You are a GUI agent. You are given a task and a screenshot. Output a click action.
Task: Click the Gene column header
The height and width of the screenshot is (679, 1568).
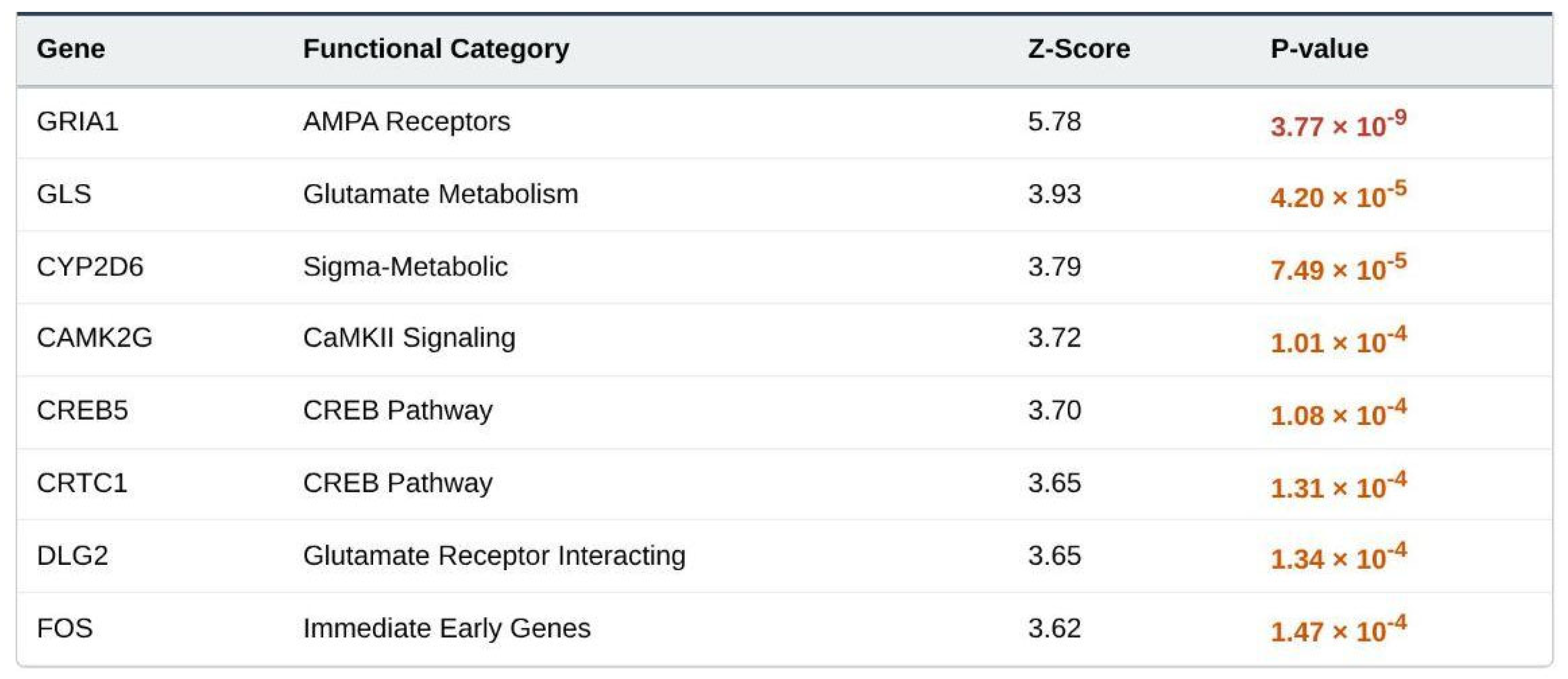tap(70, 49)
